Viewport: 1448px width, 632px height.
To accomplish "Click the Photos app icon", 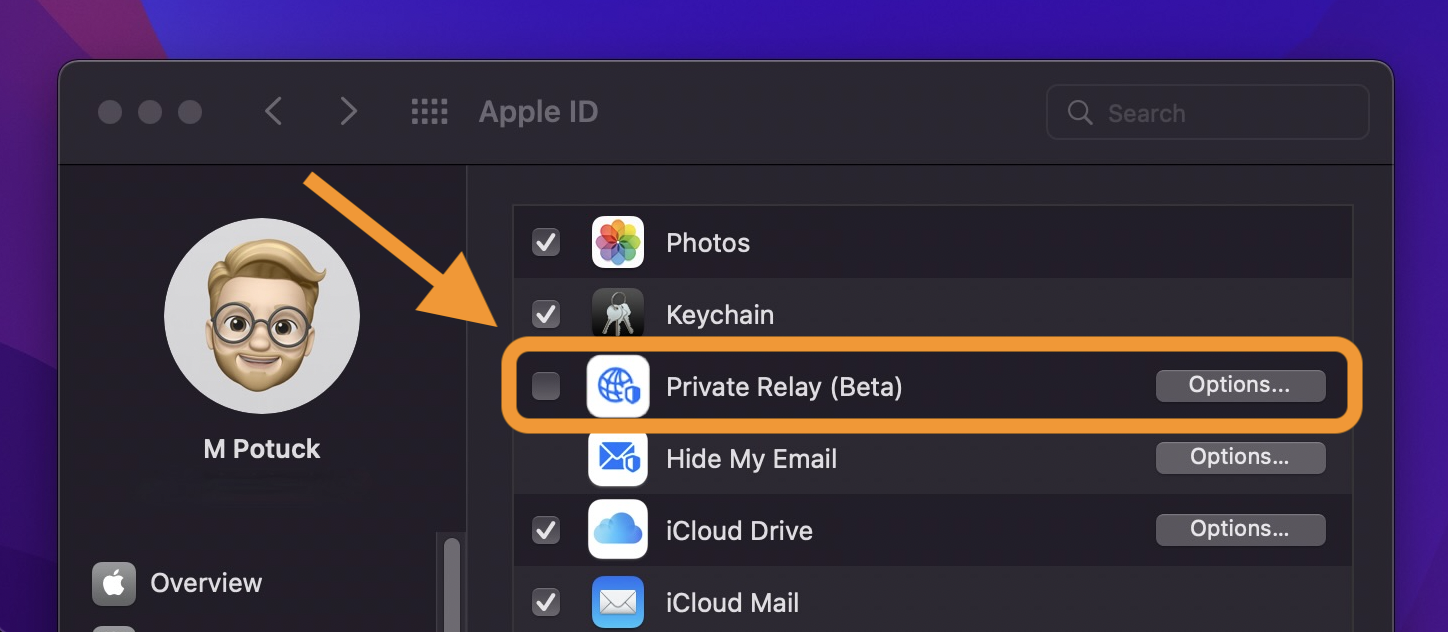I will tap(617, 242).
